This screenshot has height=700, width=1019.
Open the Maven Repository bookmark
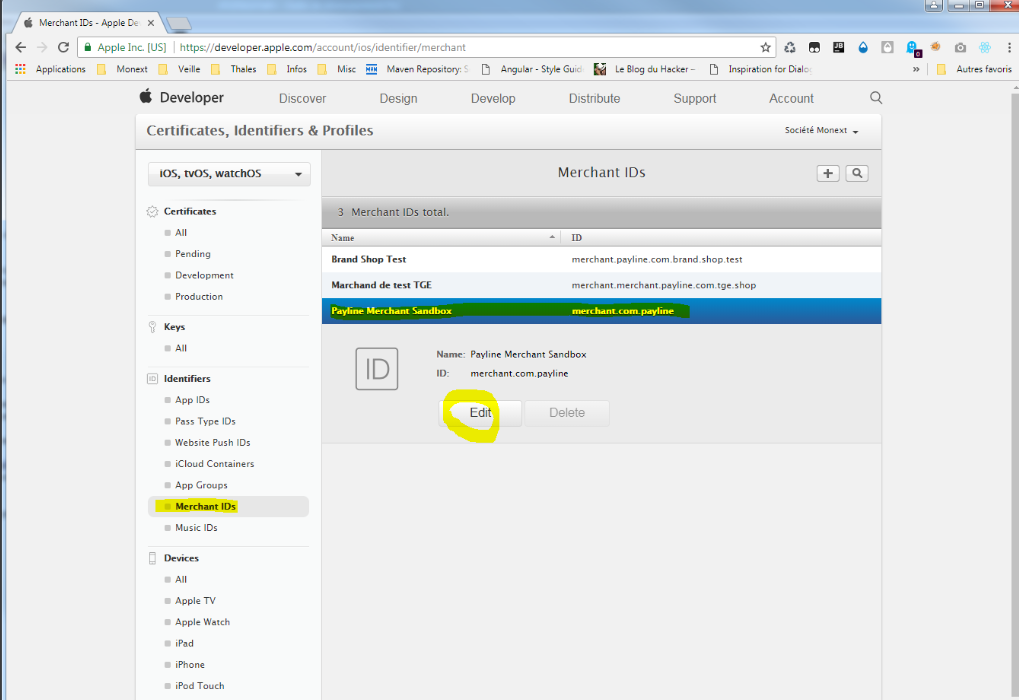pos(418,69)
